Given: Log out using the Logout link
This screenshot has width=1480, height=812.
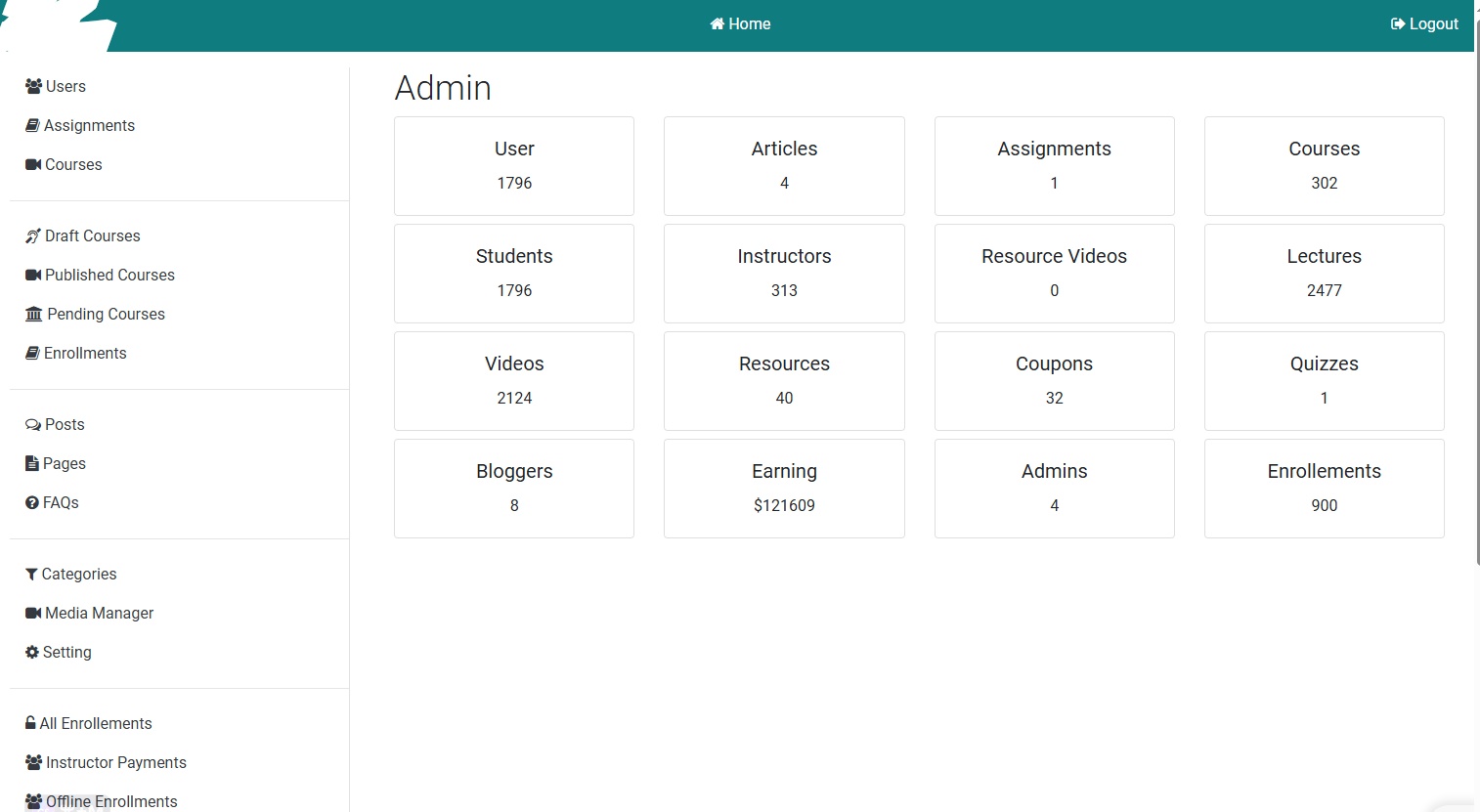Looking at the screenshot, I should [1424, 23].
